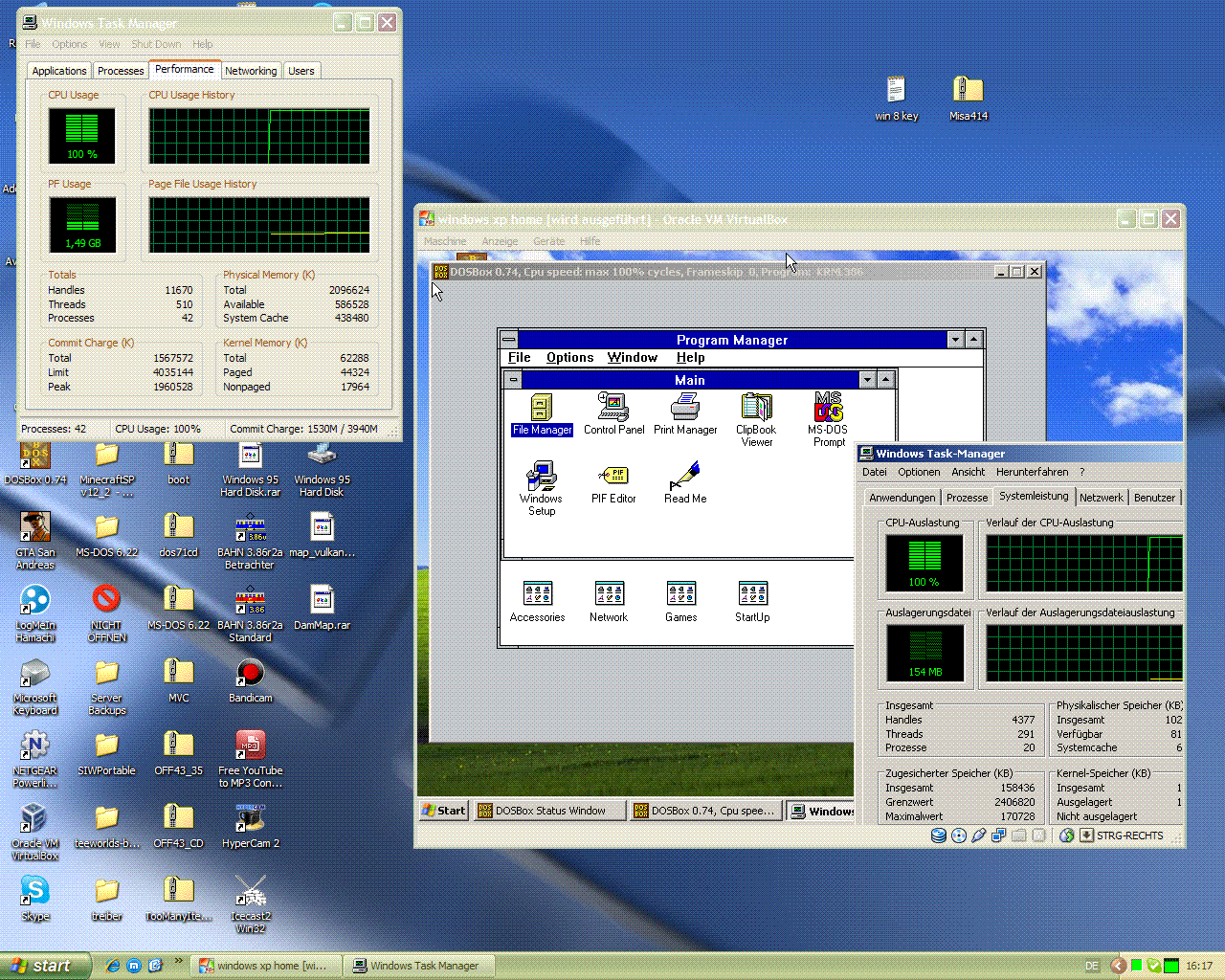The width and height of the screenshot is (1225, 980).
Task: Show hidden system tray icons
Action: click(x=1117, y=966)
